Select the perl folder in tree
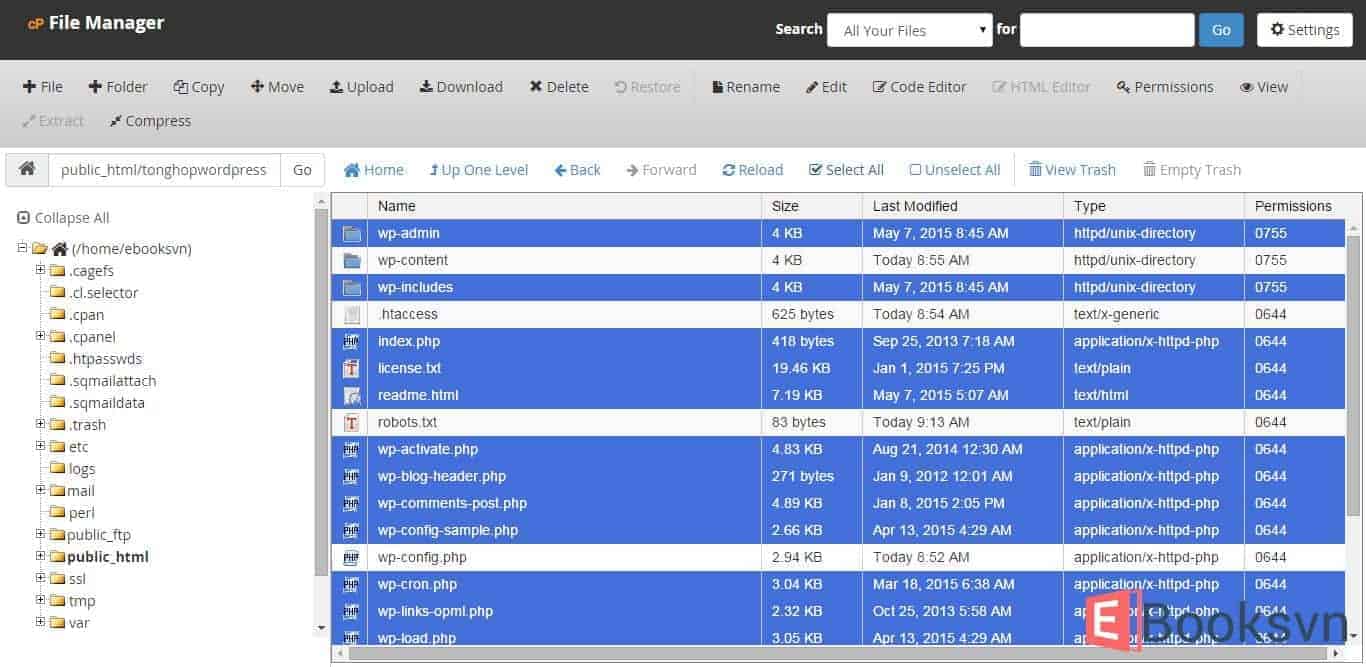 [x=81, y=513]
